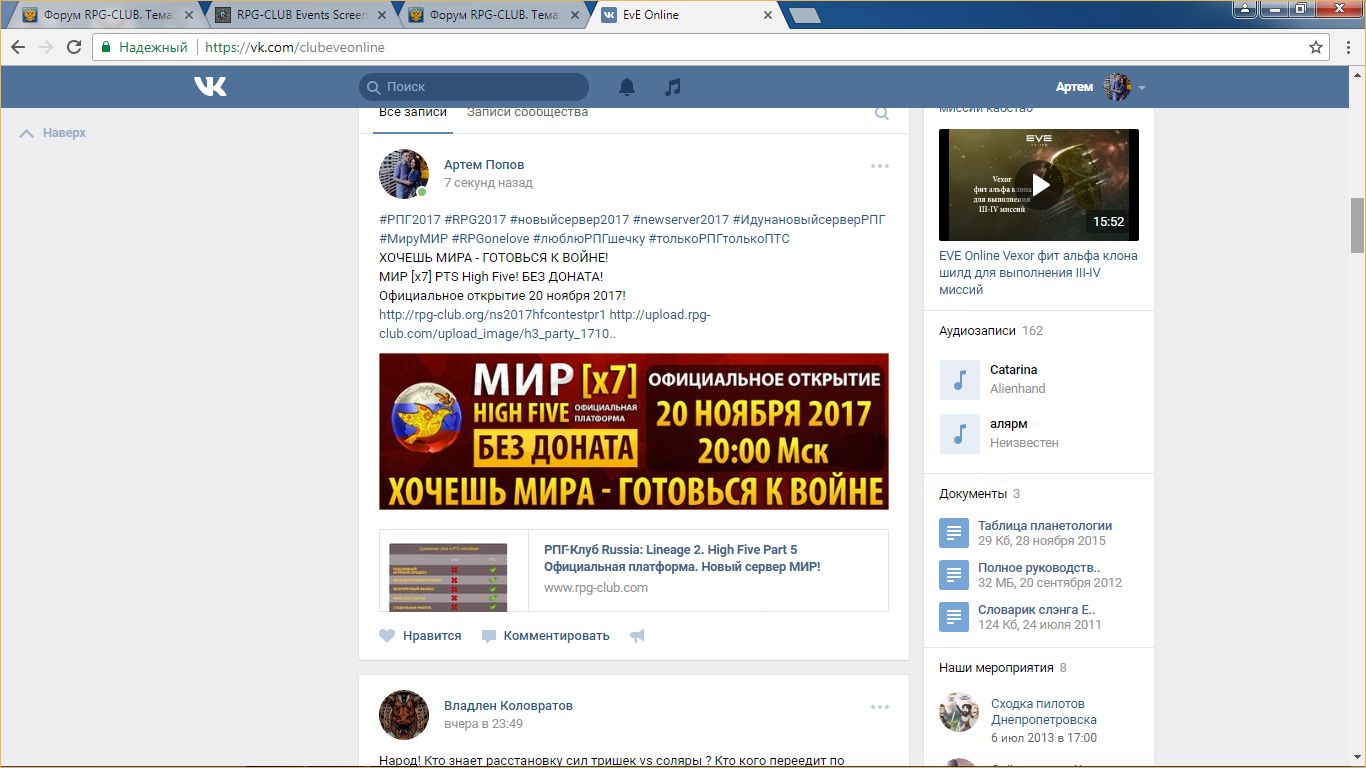Play the Catarina audio track icon
Viewport: 1366px width, 768px height.
960,380
